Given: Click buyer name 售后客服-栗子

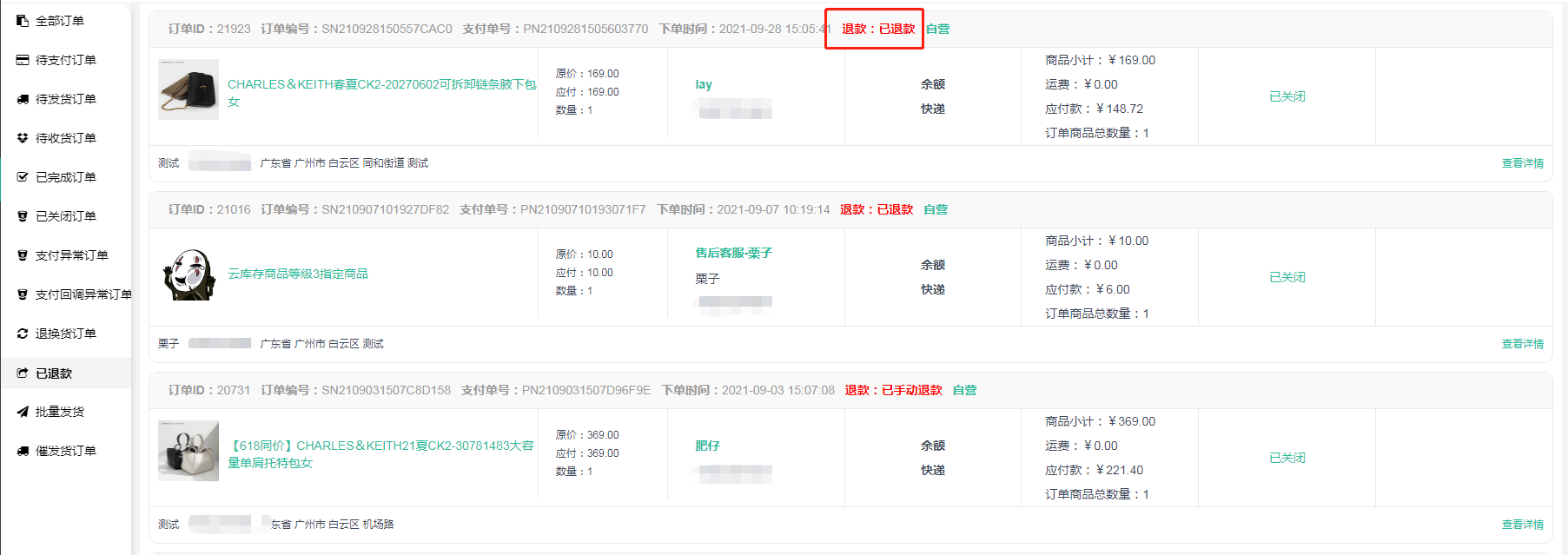Looking at the screenshot, I should (733, 253).
